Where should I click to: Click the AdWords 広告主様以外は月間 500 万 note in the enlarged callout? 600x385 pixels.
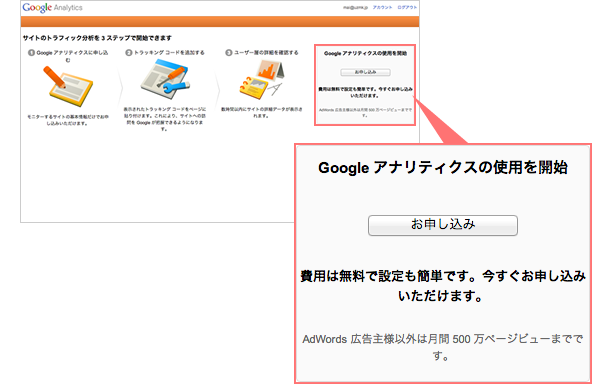point(443,347)
